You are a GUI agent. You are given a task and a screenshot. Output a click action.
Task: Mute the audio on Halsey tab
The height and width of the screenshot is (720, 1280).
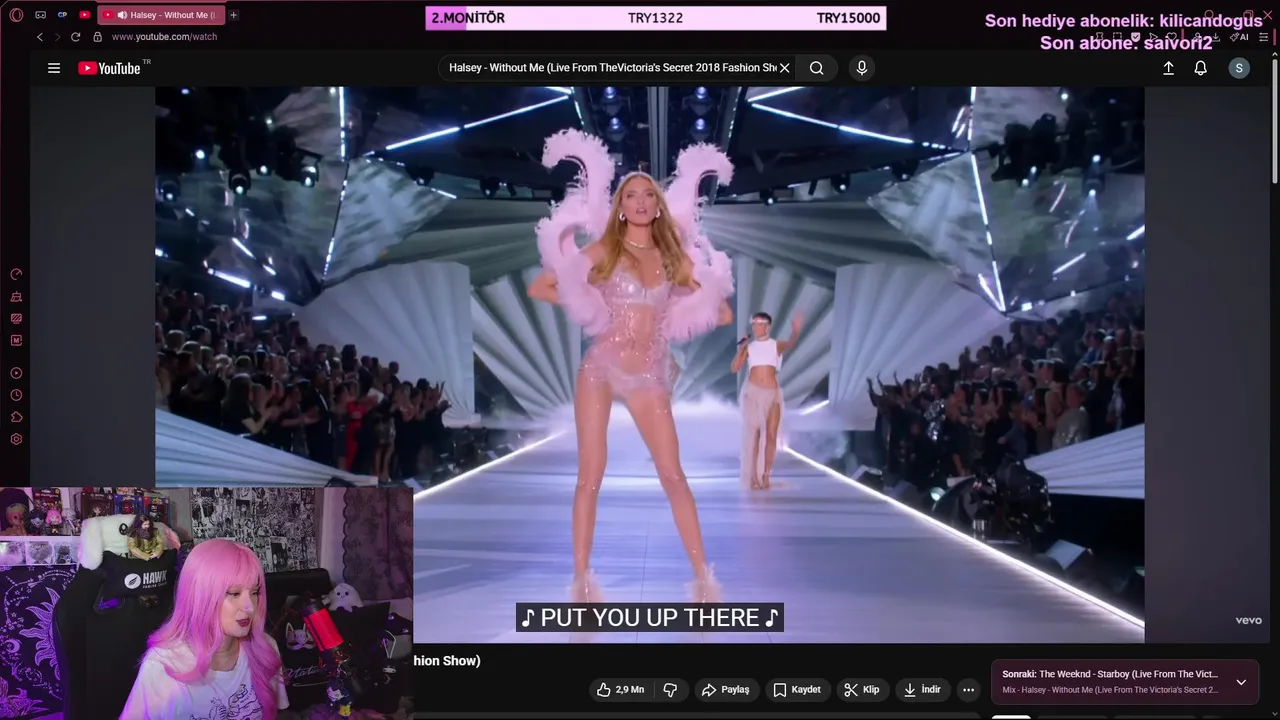(x=121, y=15)
